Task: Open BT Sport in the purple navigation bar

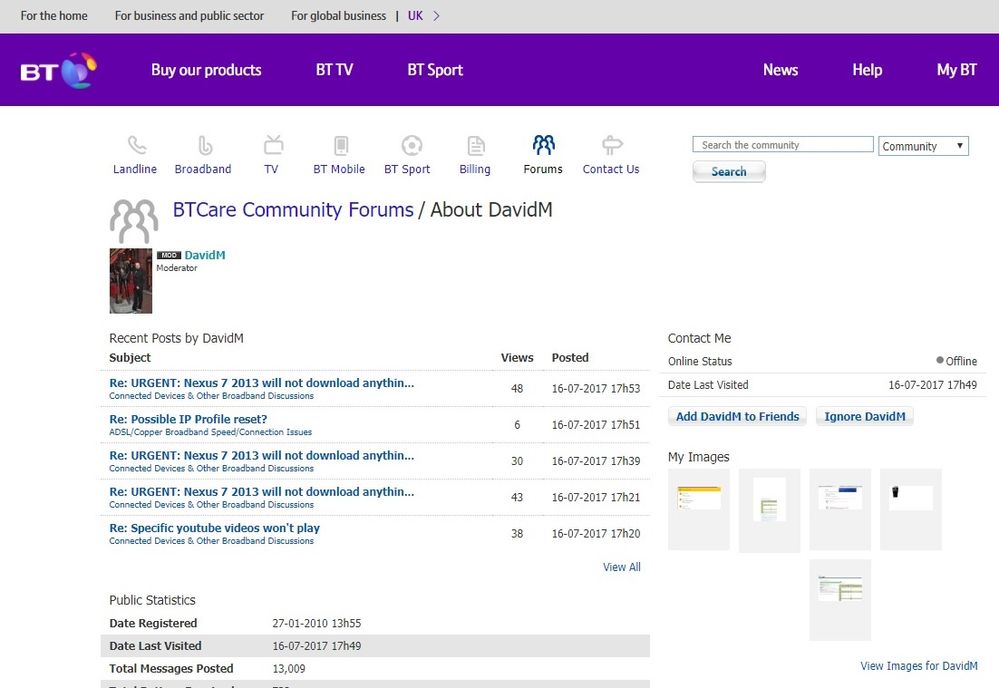Action: click(x=435, y=70)
